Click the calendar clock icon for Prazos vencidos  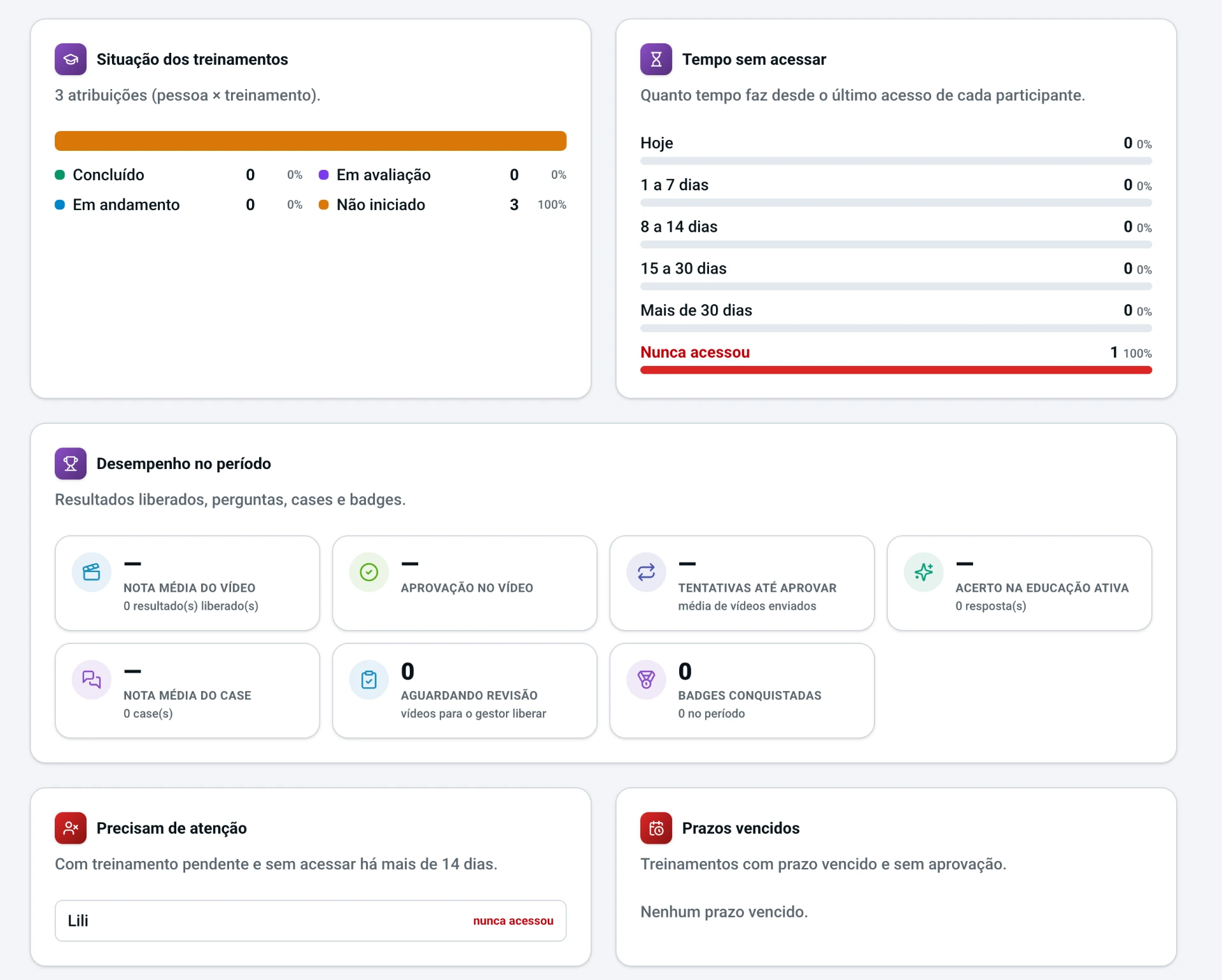click(x=656, y=828)
